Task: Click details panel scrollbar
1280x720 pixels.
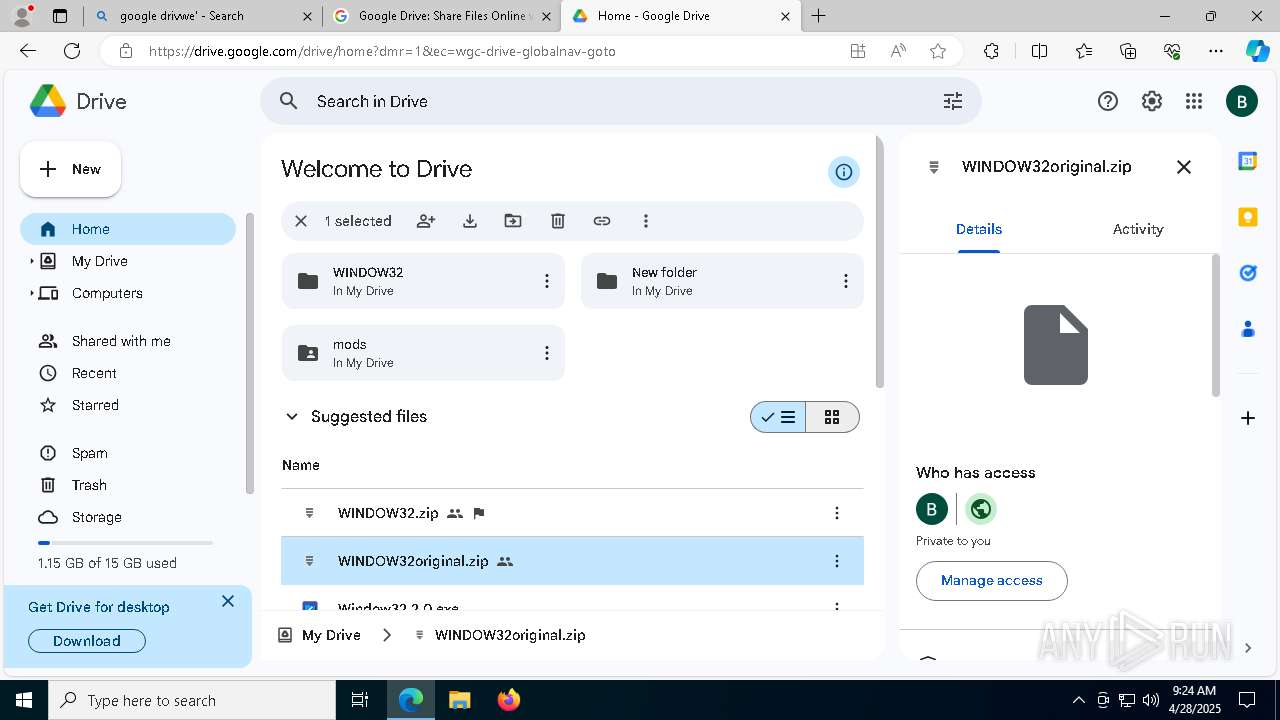Action: point(1216,325)
